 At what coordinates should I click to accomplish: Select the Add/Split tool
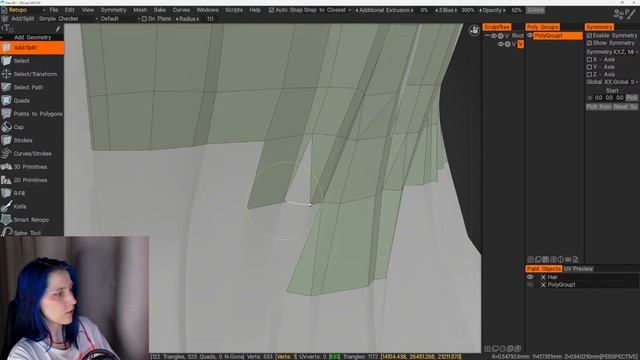click(32, 48)
